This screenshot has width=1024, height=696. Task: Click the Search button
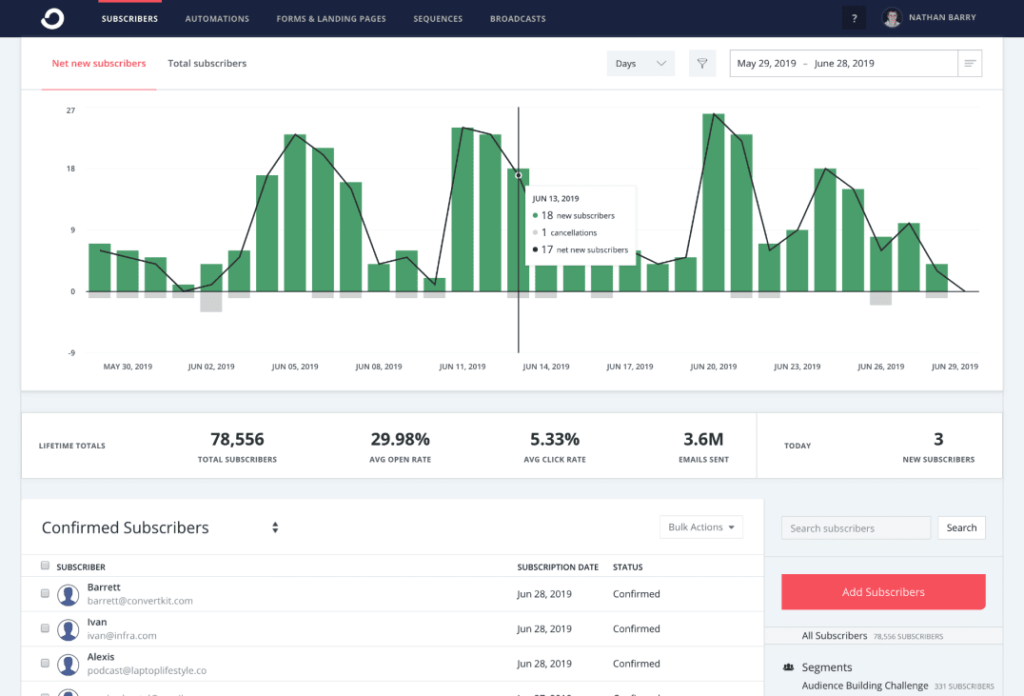click(x=961, y=528)
